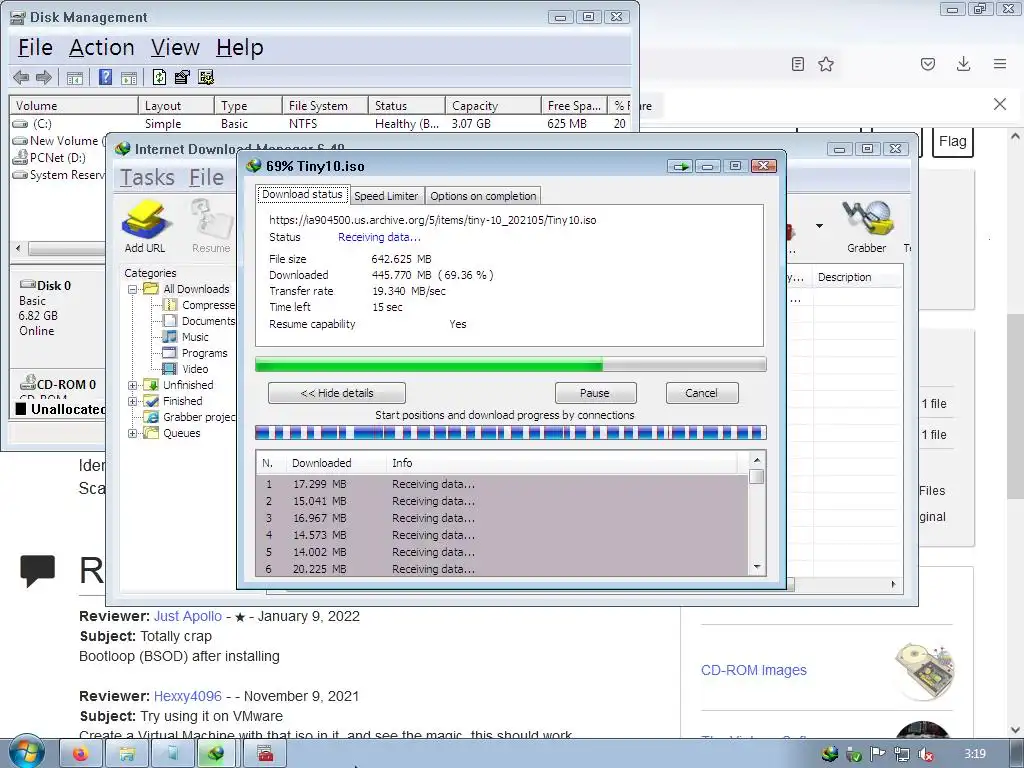Click the Action Center flag tray icon

point(877,754)
